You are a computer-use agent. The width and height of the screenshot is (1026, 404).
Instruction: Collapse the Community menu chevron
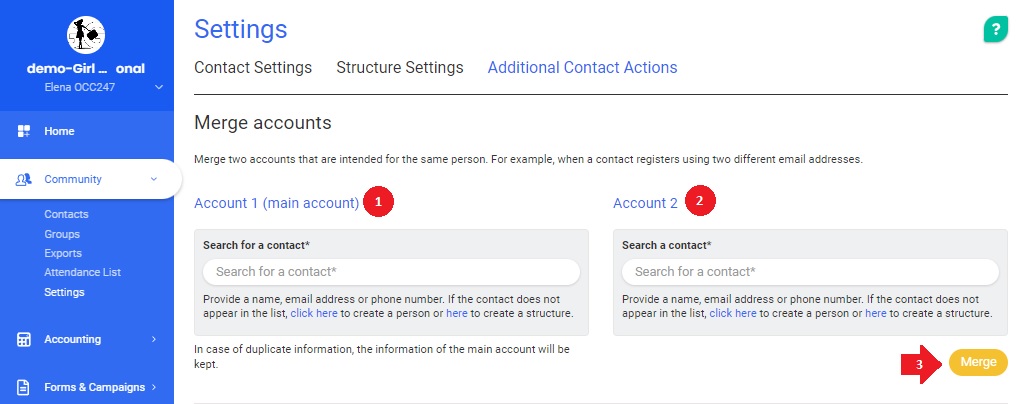(153, 180)
